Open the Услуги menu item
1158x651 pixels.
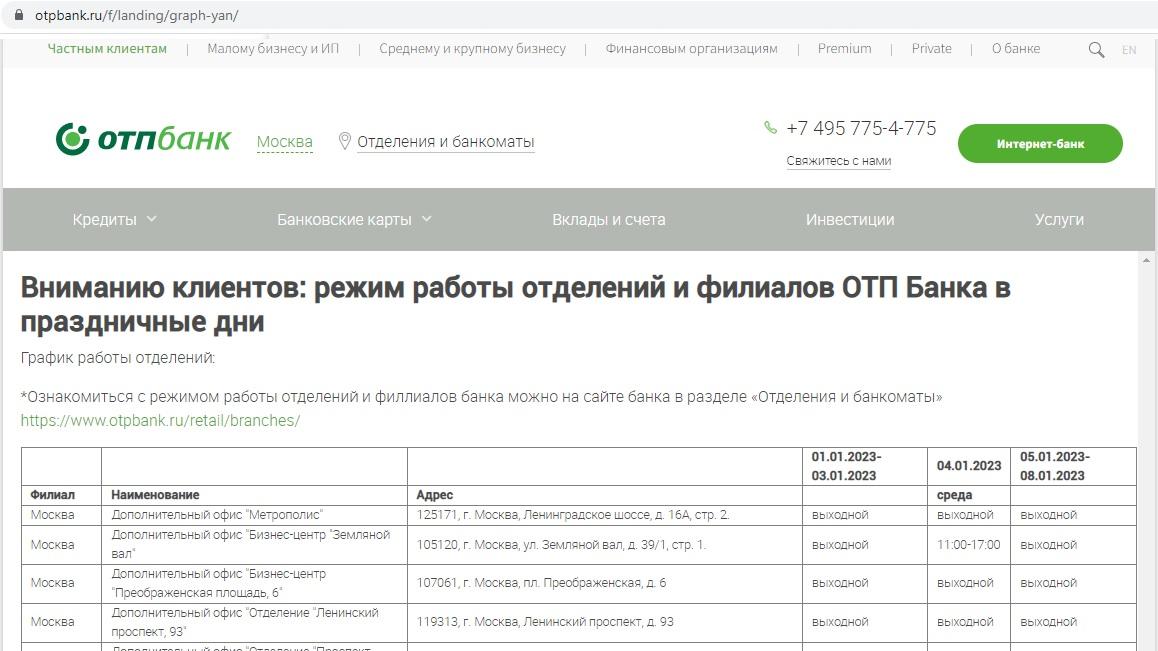pos(1059,219)
